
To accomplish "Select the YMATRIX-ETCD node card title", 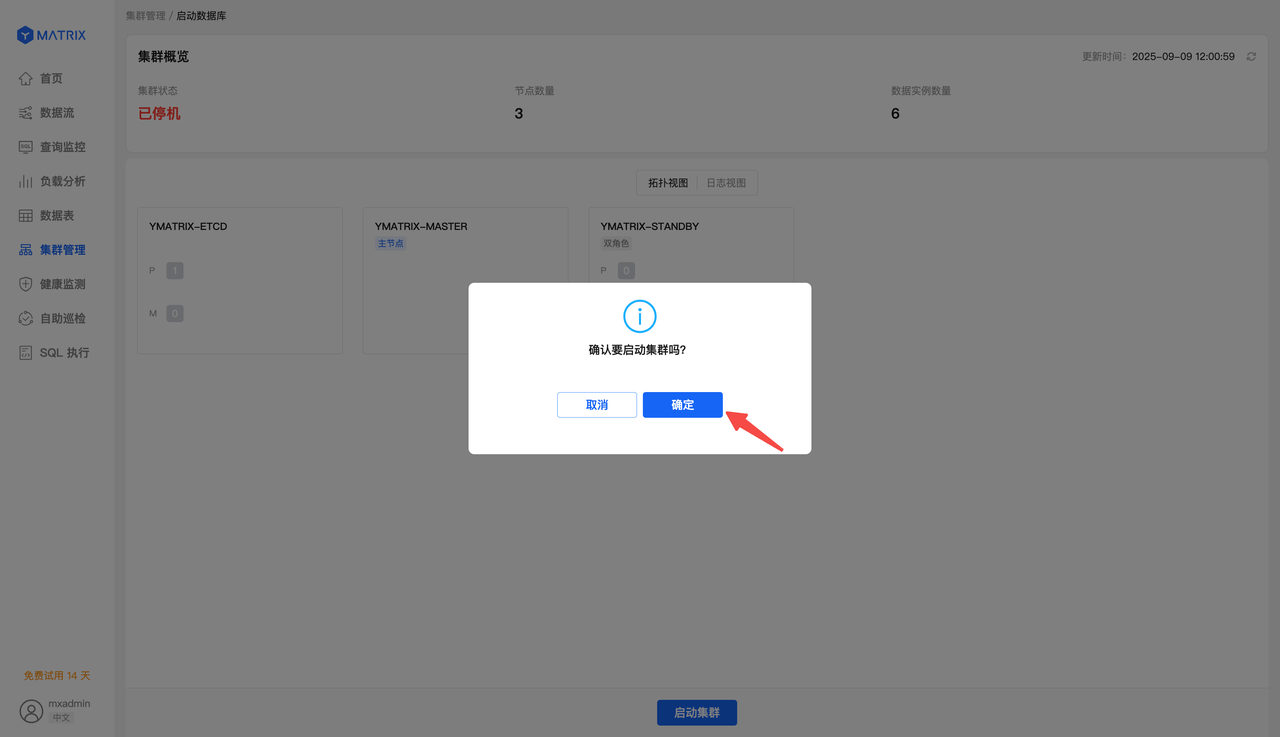I will point(188,227).
